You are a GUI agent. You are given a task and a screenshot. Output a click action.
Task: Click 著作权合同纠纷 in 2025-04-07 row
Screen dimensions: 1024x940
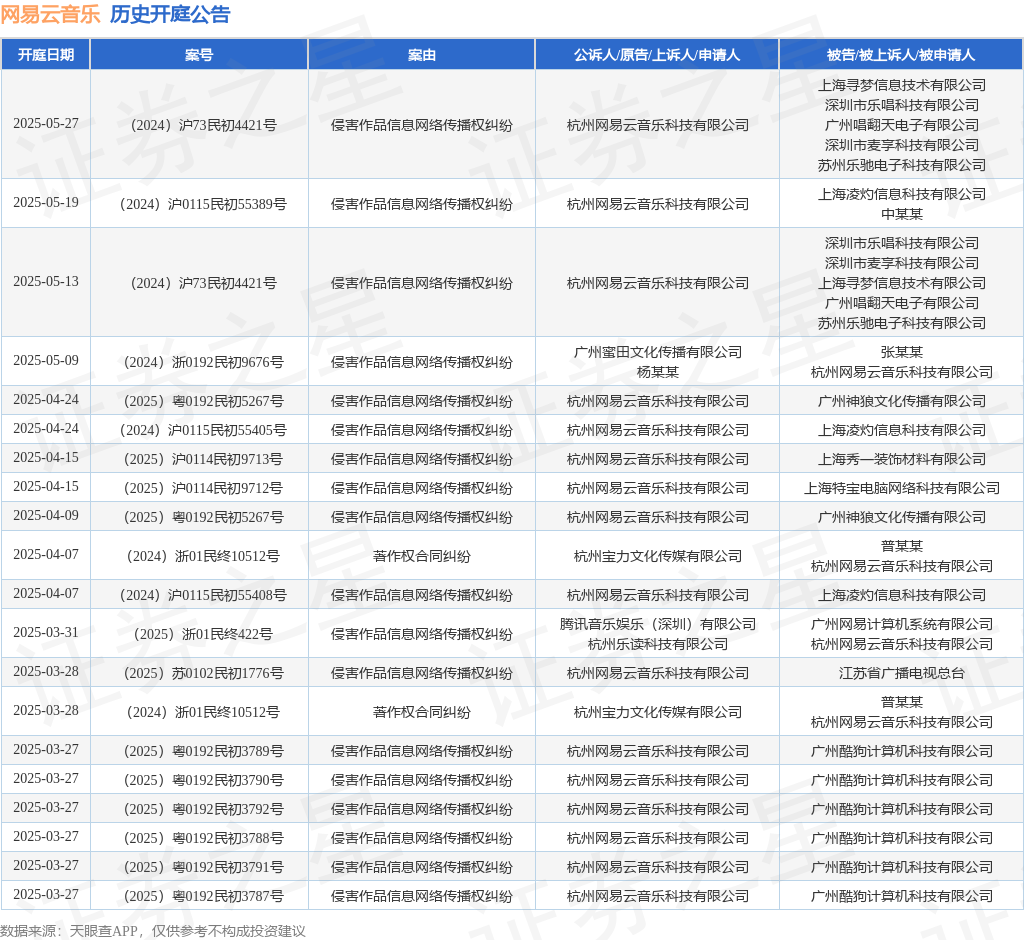pyautogui.click(x=422, y=557)
